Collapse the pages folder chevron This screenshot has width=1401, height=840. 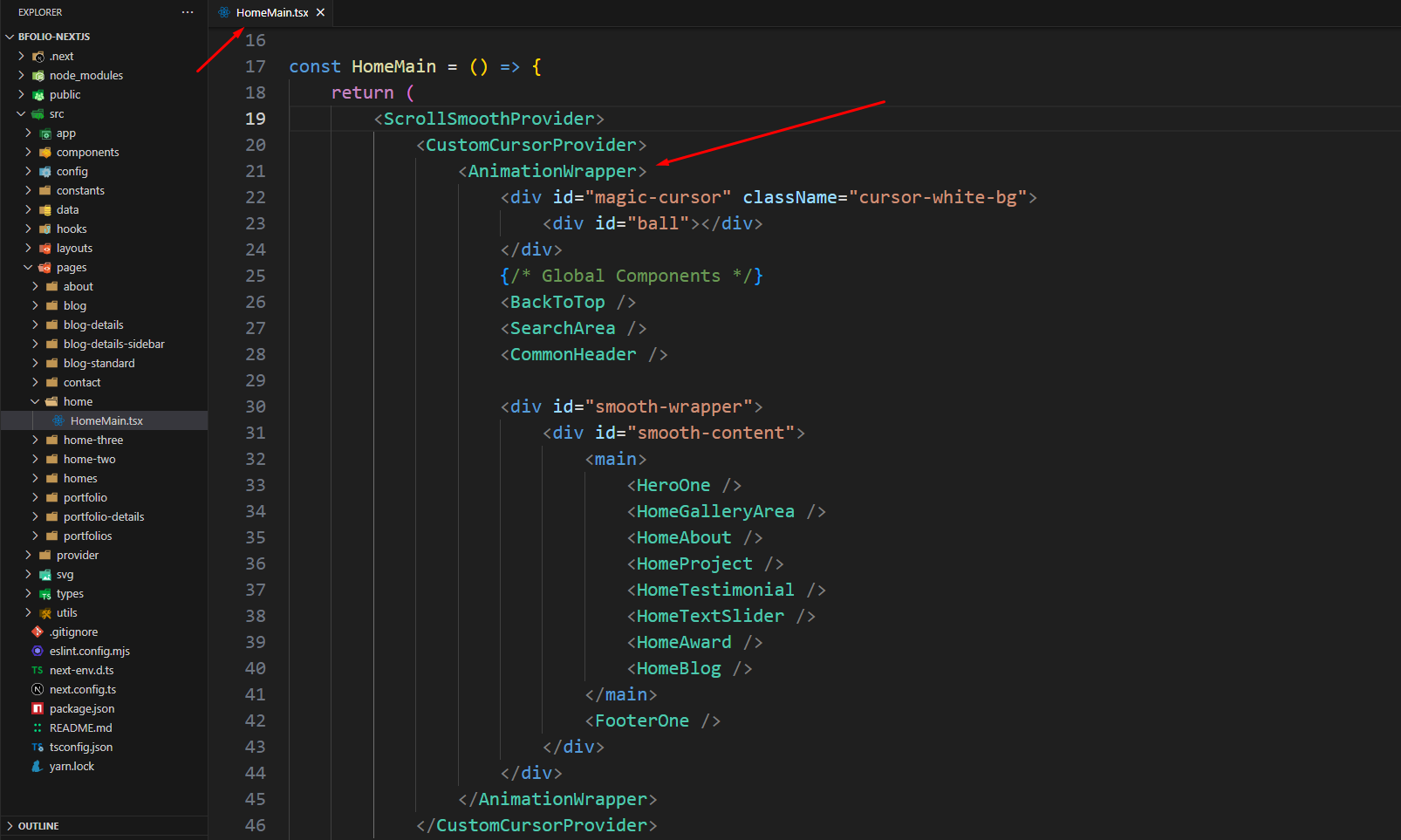click(x=28, y=267)
